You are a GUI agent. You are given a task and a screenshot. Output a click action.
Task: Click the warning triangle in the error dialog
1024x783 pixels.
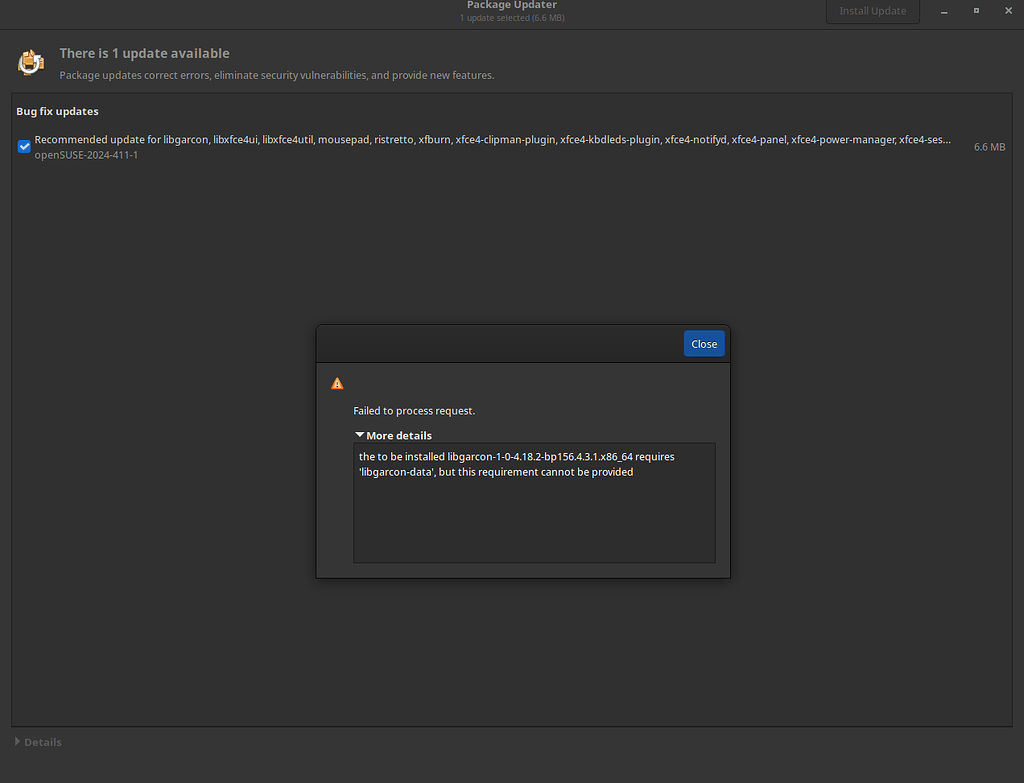click(x=337, y=383)
